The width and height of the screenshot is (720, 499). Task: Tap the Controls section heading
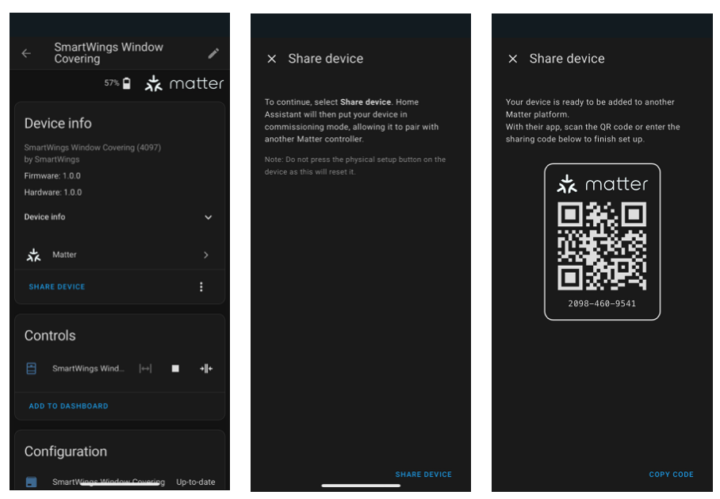point(50,336)
